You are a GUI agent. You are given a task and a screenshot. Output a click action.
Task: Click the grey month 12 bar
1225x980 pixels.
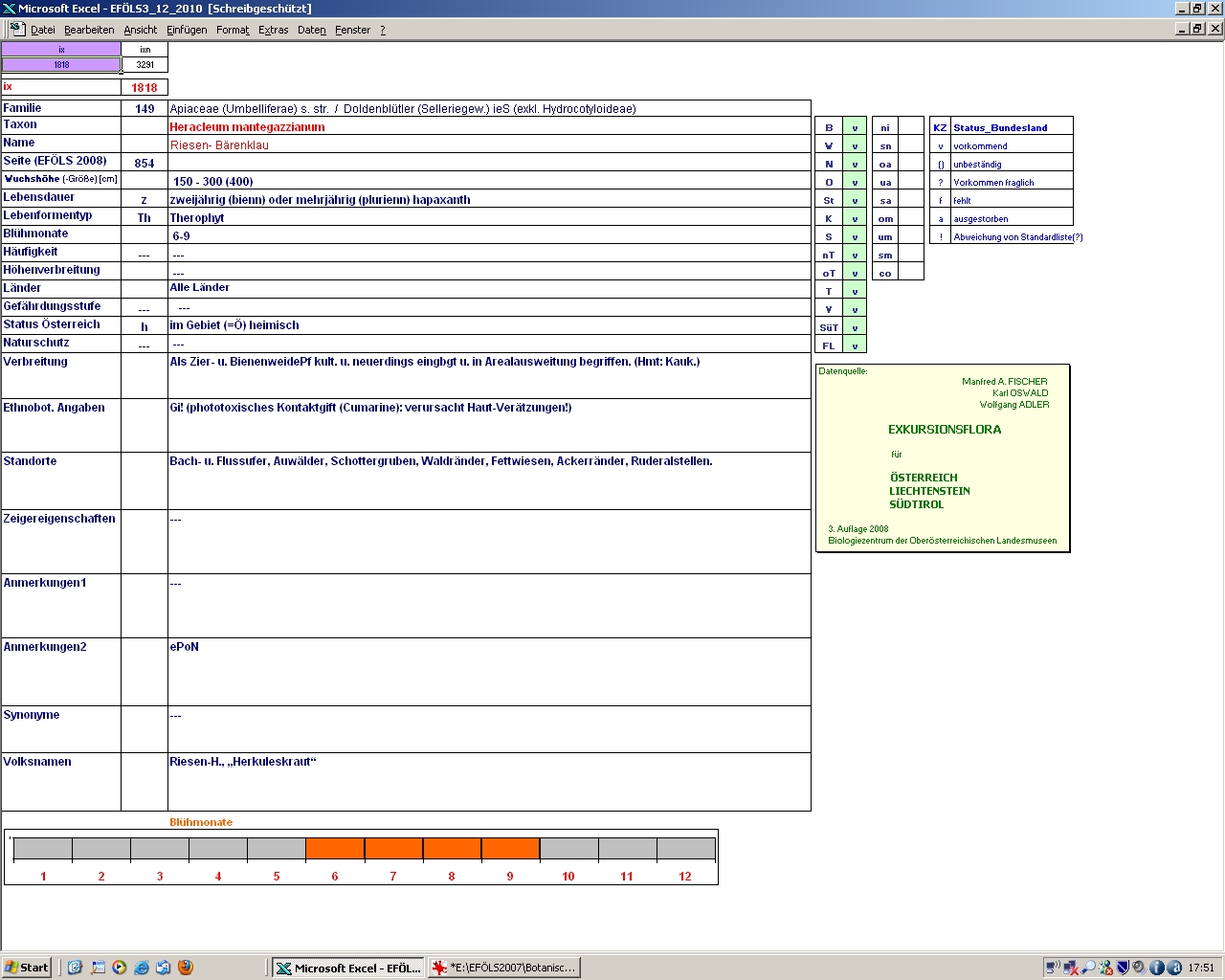[x=685, y=849]
